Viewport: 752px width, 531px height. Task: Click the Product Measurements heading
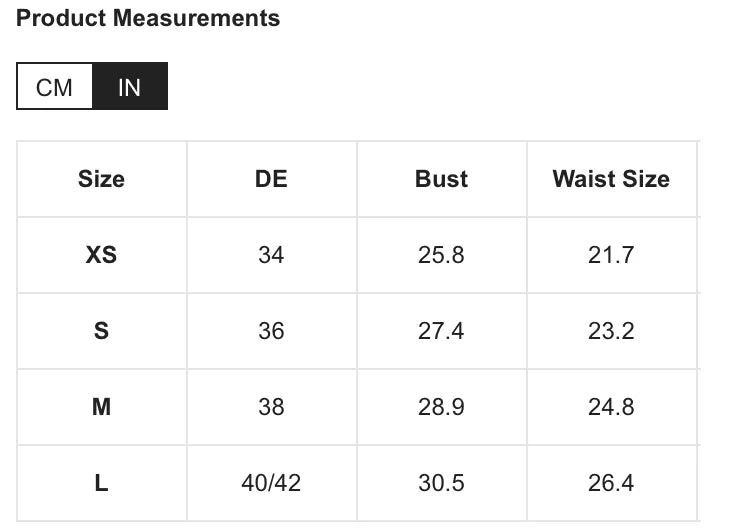[x=148, y=18]
